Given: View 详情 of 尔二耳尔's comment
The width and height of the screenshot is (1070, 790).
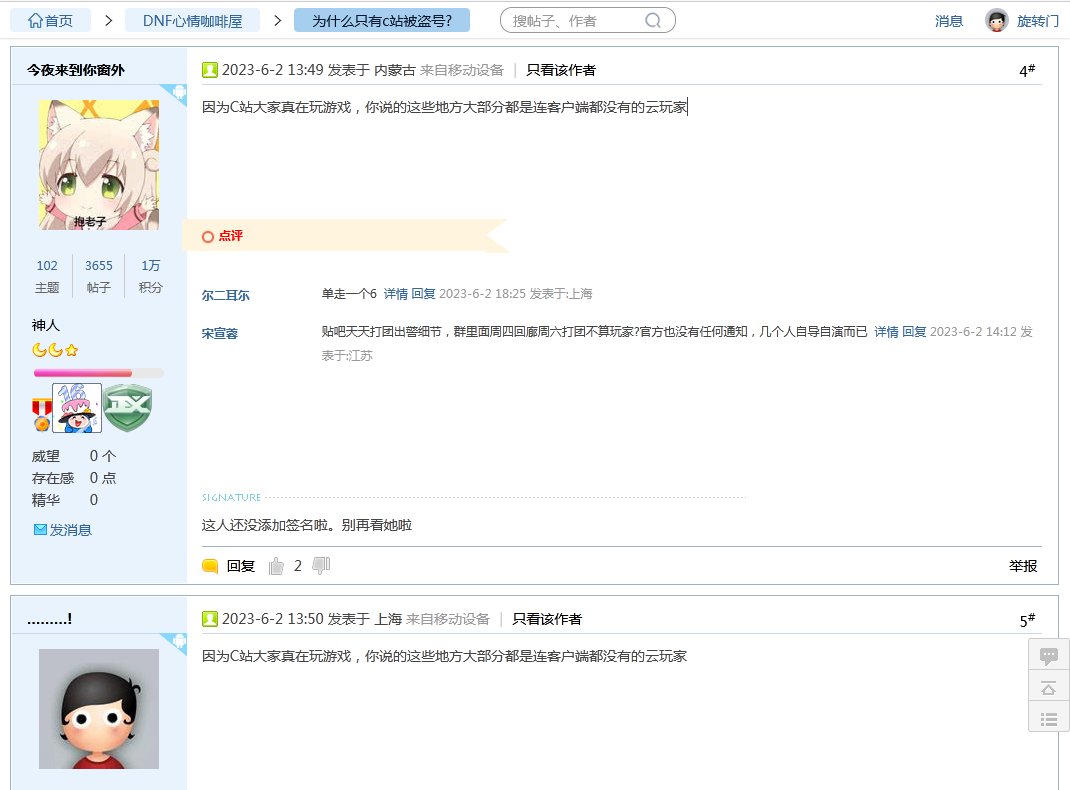Looking at the screenshot, I should coord(396,294).
